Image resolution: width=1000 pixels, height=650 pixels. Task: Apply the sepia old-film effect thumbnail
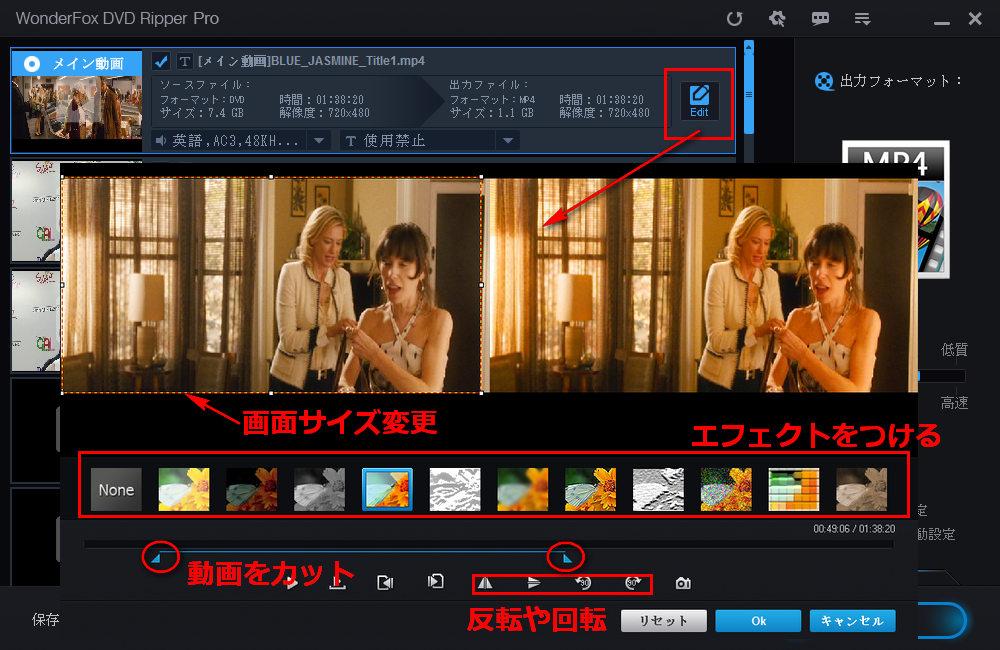point(861,489)
